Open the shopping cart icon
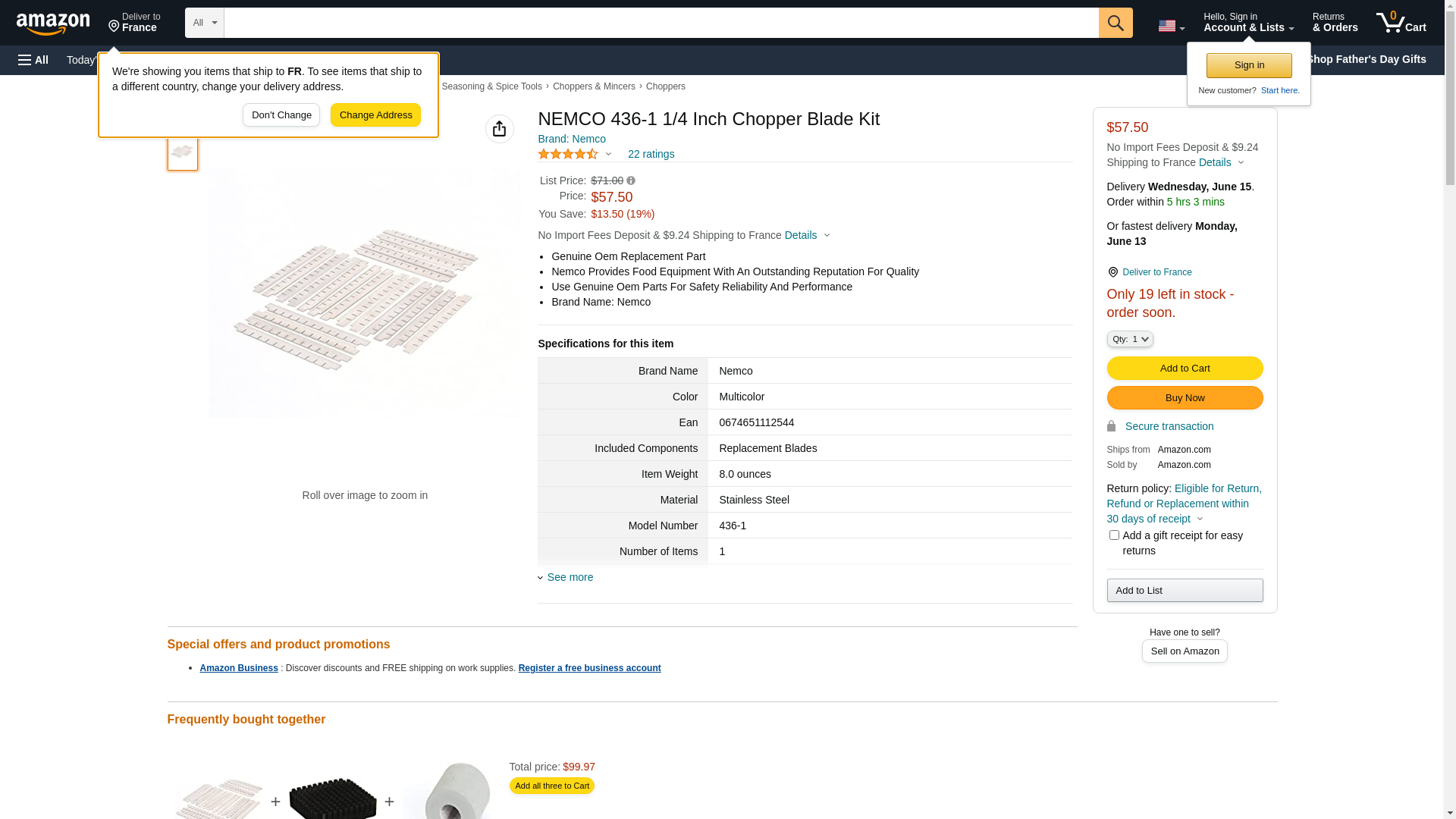 1401,23
